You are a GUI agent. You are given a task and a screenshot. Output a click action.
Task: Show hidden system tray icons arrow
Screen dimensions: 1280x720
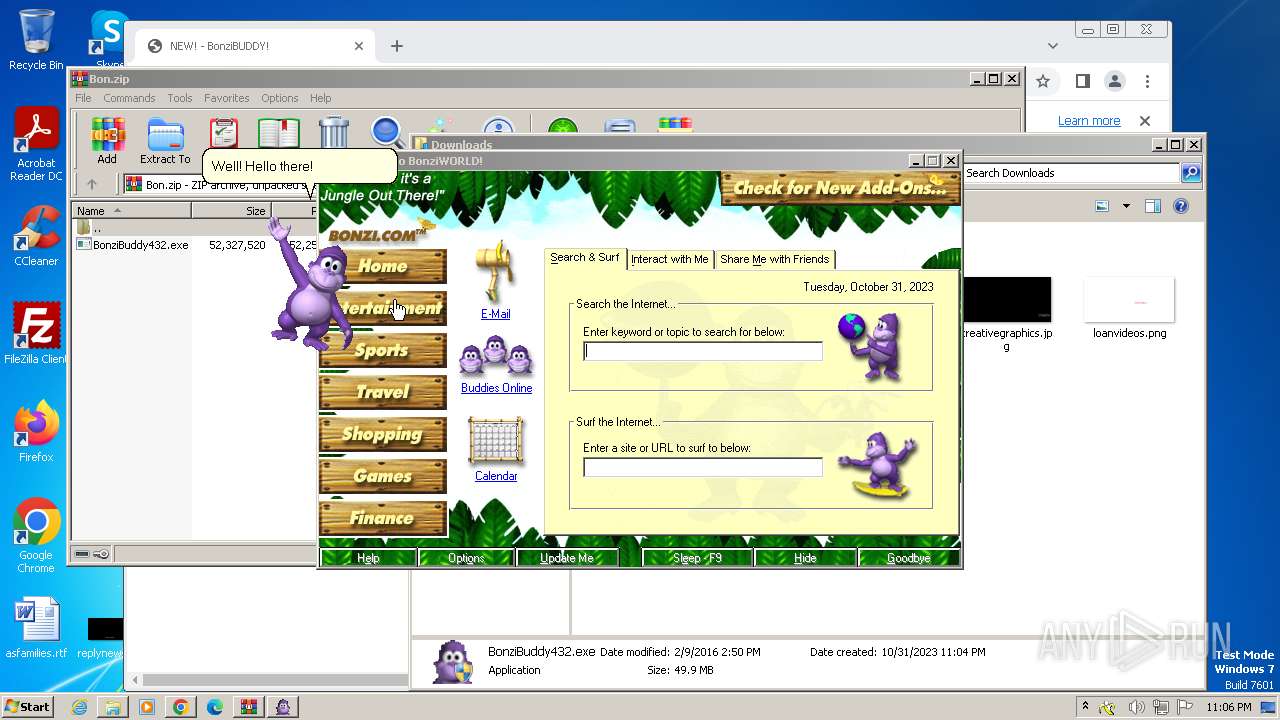(x=1085, y=707)
